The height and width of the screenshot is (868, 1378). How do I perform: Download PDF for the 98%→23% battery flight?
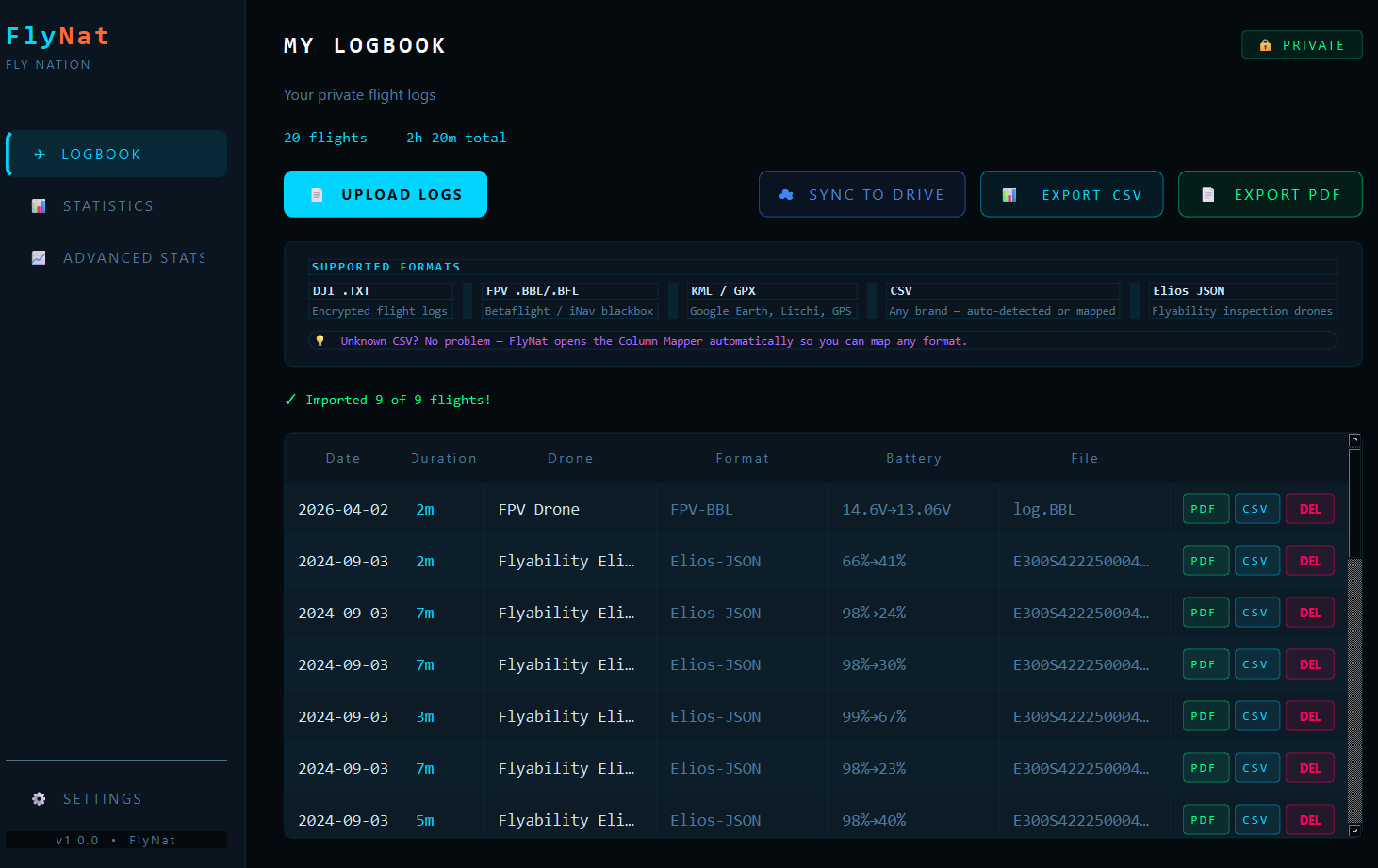1206,768
